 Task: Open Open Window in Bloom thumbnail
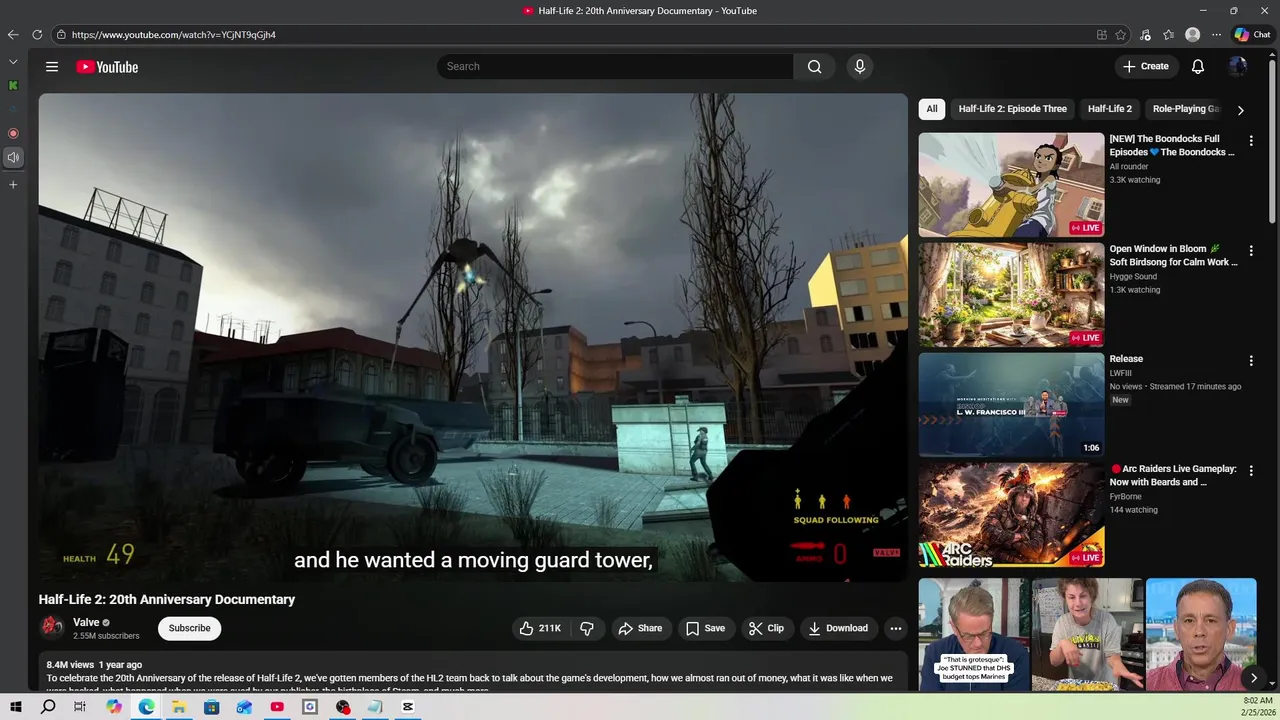[x=1011, y=295]
